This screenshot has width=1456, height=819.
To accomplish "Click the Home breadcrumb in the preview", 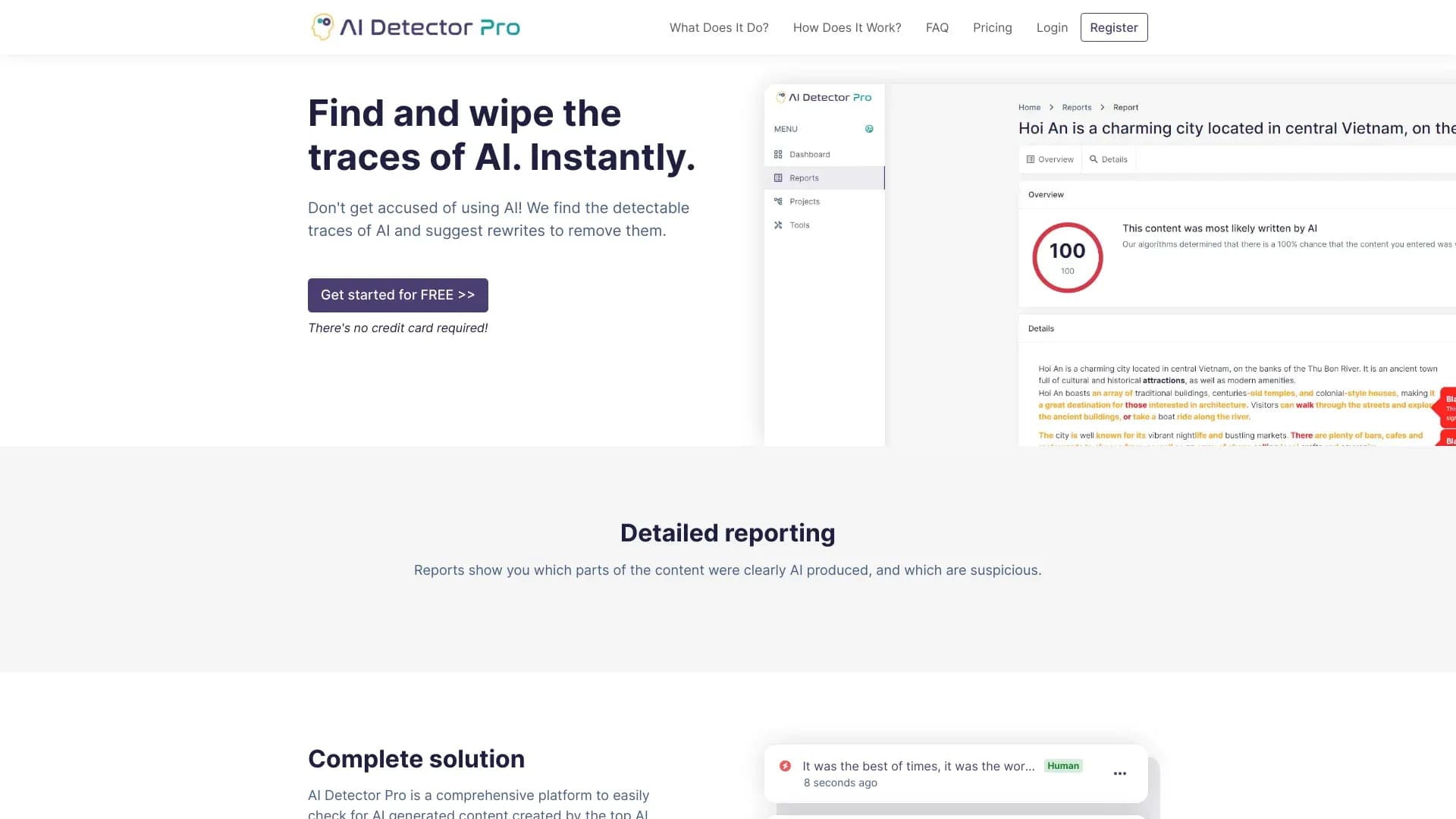I will tap(1029, 108).
